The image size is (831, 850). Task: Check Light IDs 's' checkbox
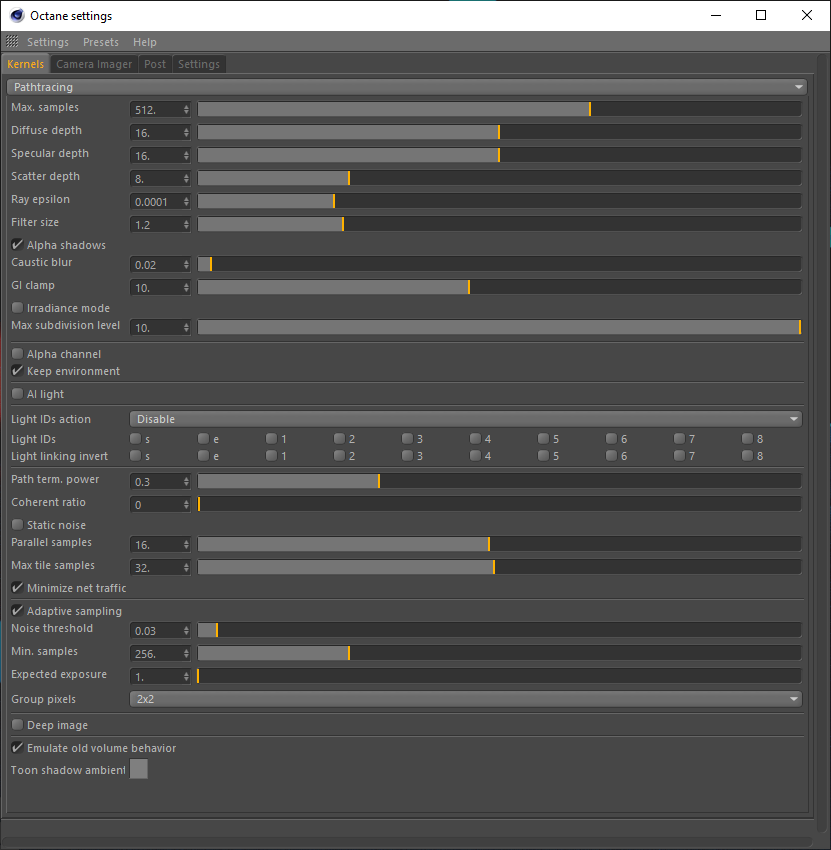(136, 438)
